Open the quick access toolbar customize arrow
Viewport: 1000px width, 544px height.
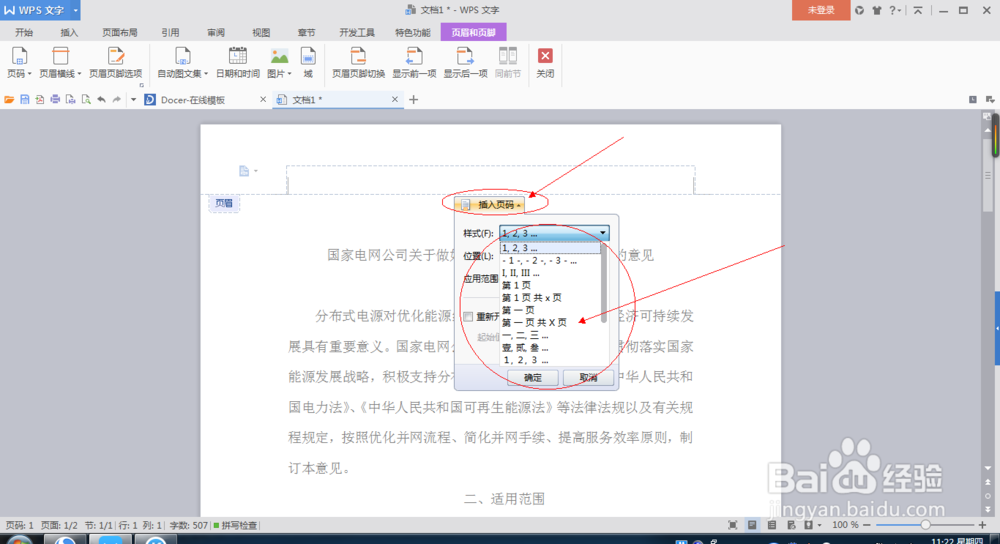133,99
